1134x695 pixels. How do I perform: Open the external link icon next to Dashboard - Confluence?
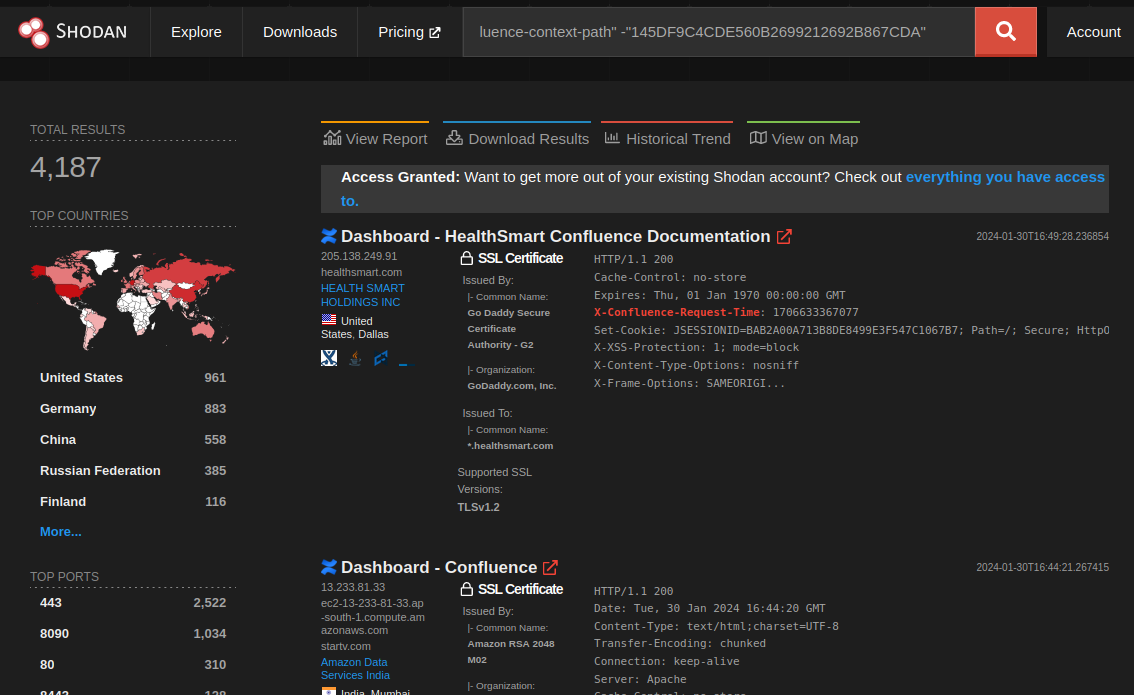coord(550,567)
